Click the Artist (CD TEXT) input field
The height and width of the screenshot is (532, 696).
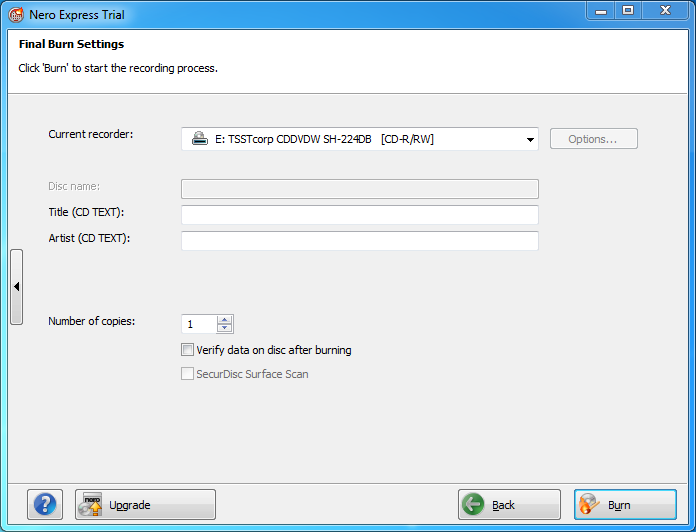tap(360, 240)
